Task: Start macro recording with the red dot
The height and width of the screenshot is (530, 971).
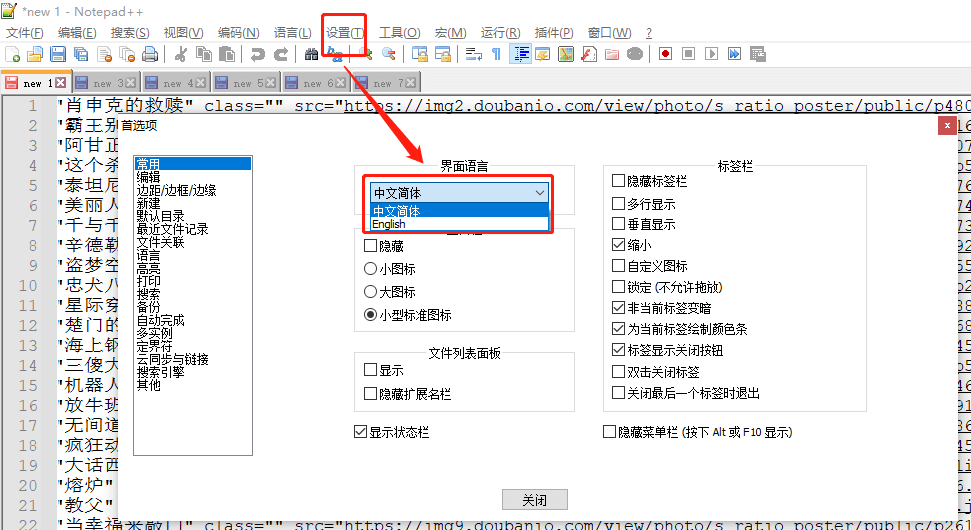Action: coord(665,54)
